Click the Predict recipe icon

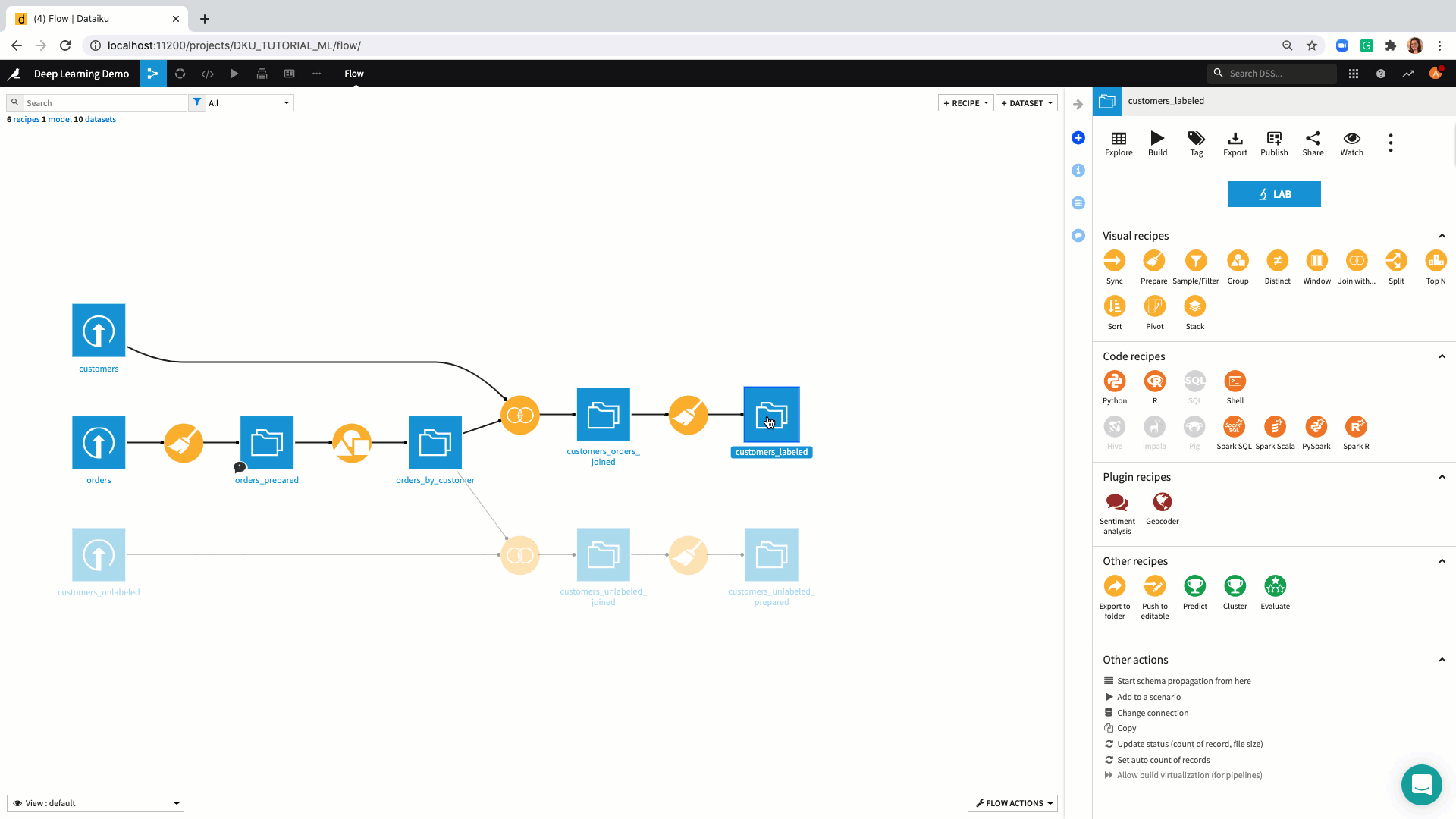1195,586
